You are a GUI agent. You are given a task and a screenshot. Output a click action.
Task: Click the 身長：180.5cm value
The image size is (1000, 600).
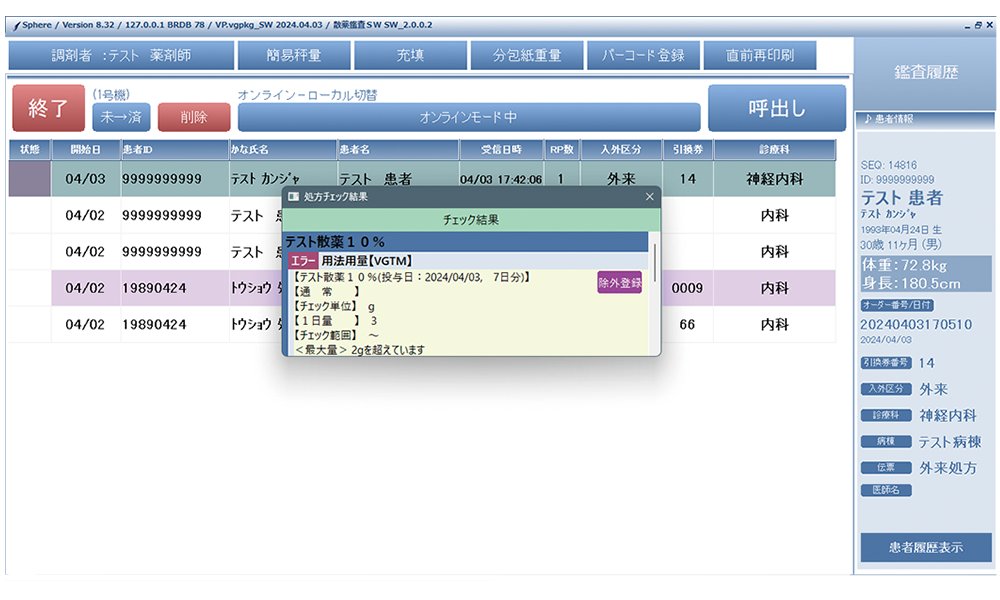[911, 284]
